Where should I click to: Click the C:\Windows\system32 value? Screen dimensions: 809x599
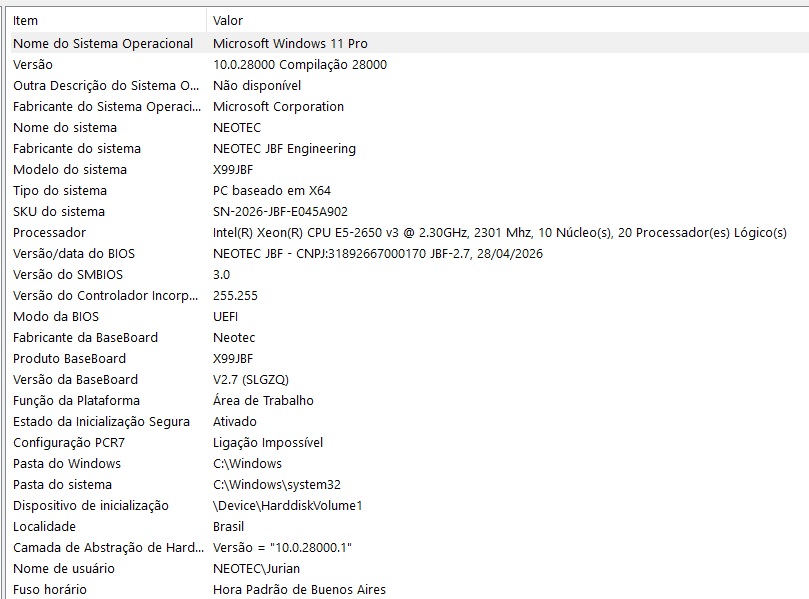[277, 485]
